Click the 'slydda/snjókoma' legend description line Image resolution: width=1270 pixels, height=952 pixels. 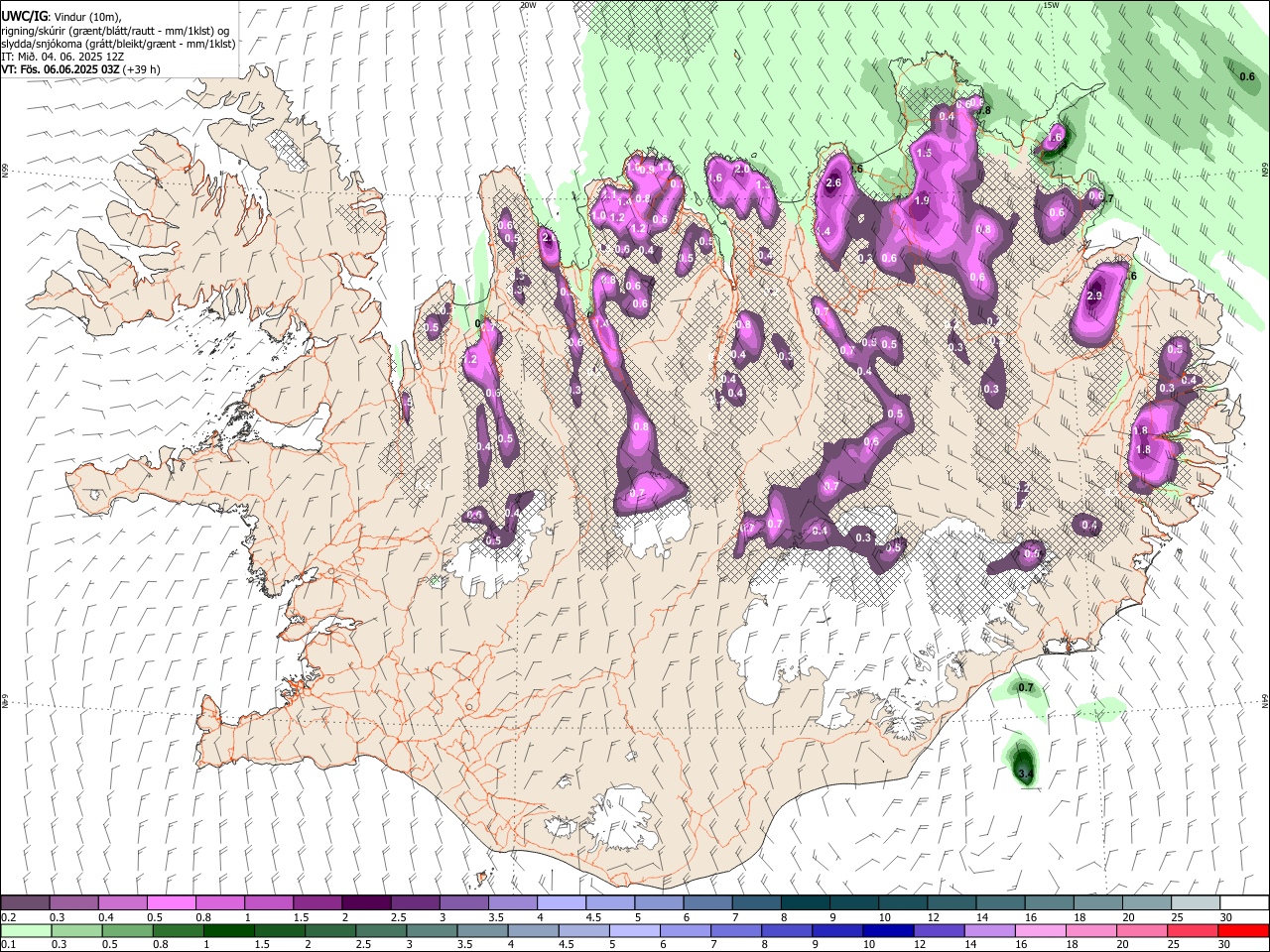click(x=118, y=44)
